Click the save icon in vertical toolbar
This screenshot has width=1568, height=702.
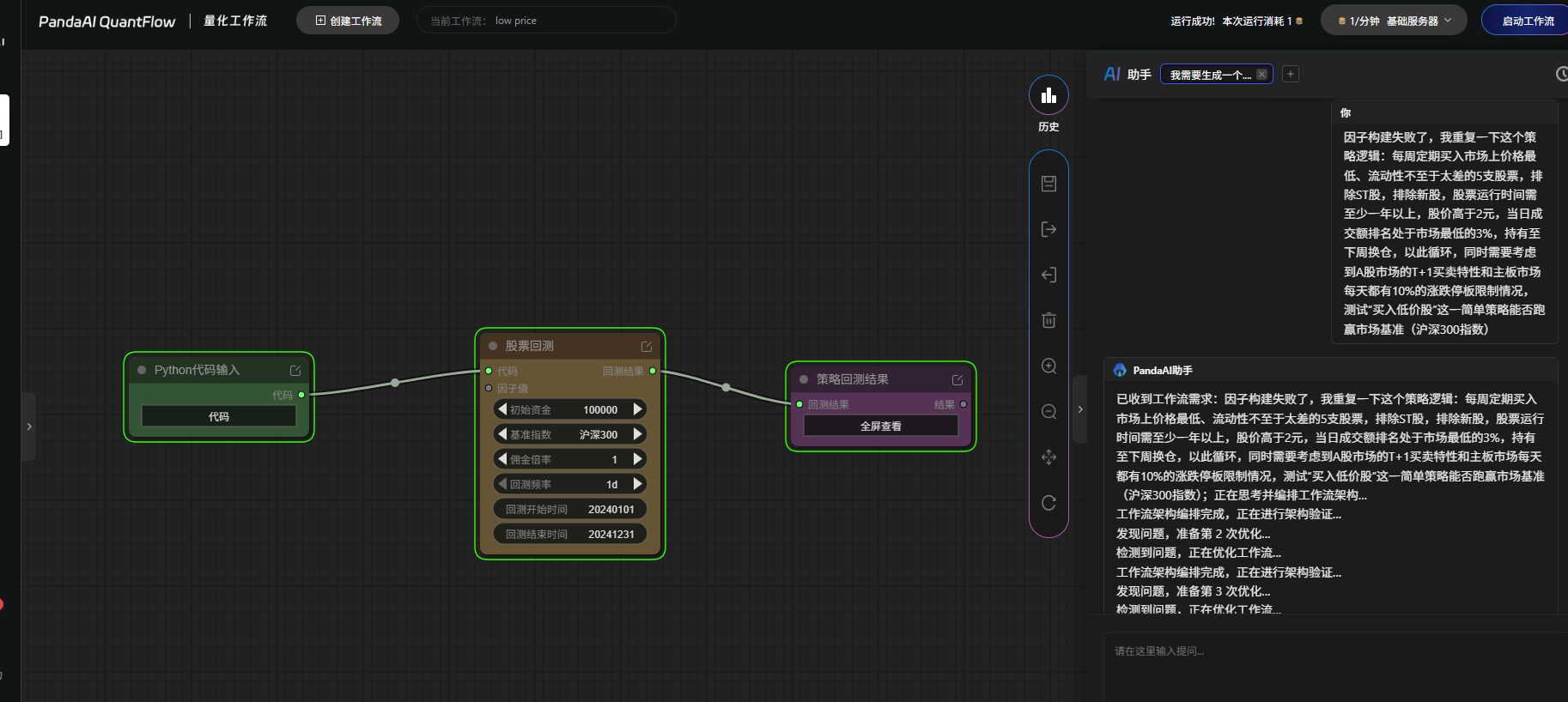(1048, 184)
